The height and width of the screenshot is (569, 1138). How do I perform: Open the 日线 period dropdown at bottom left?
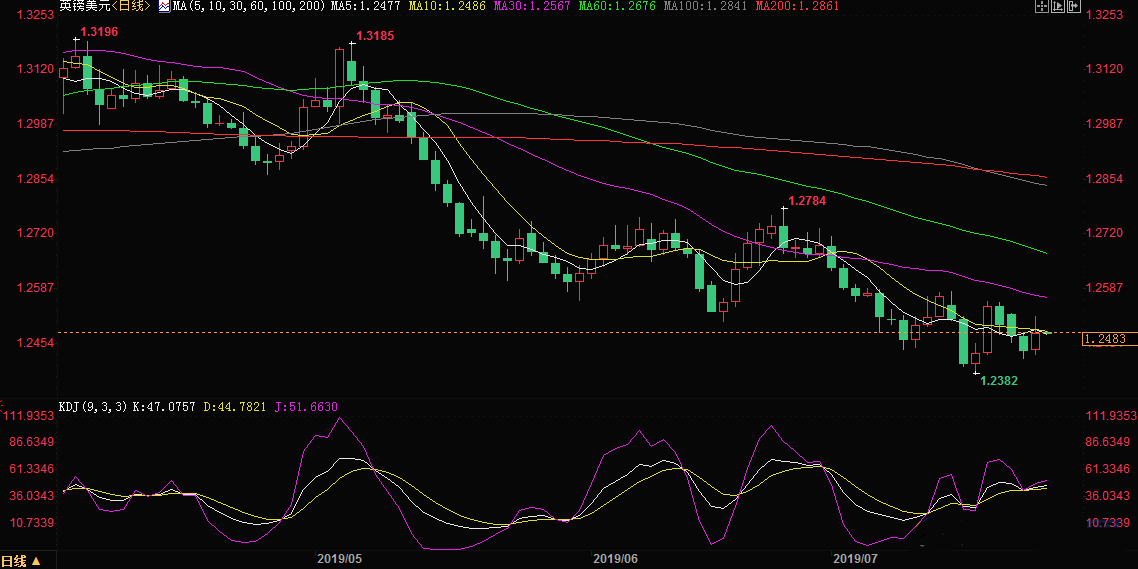tap(21, 561)
